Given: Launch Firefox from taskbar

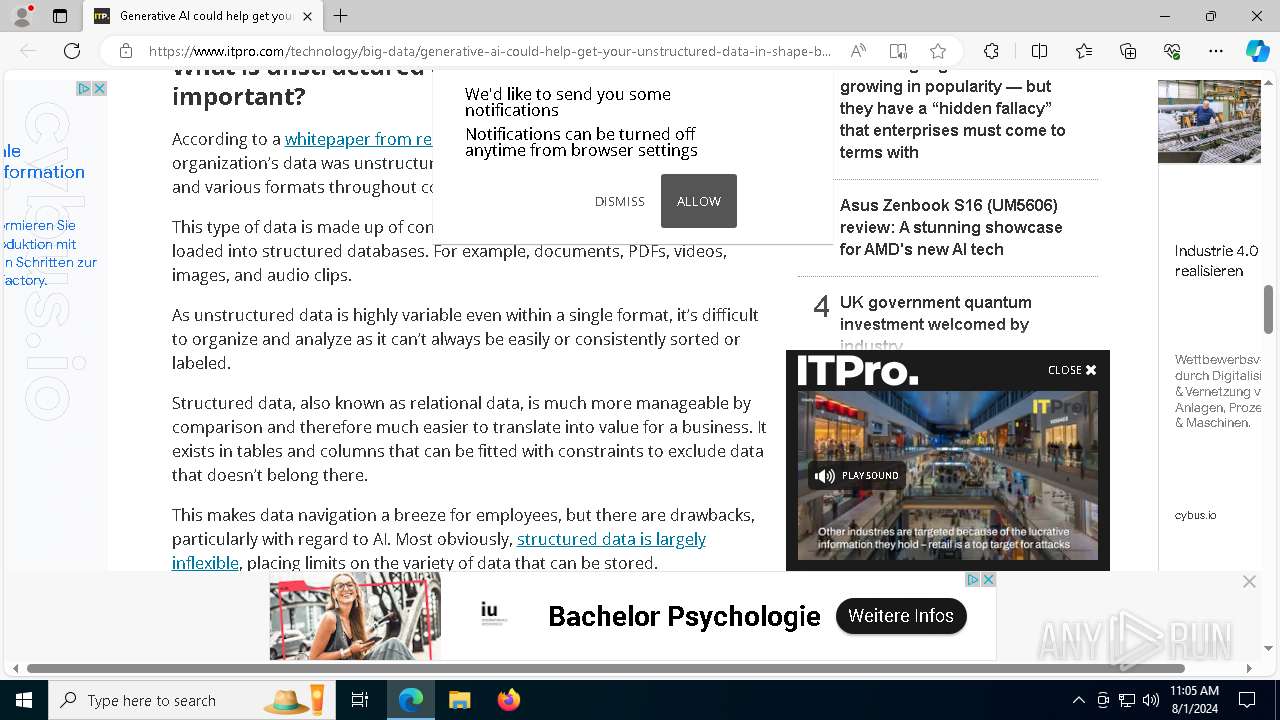Looking at the screenshot, I should pos(508,700).
